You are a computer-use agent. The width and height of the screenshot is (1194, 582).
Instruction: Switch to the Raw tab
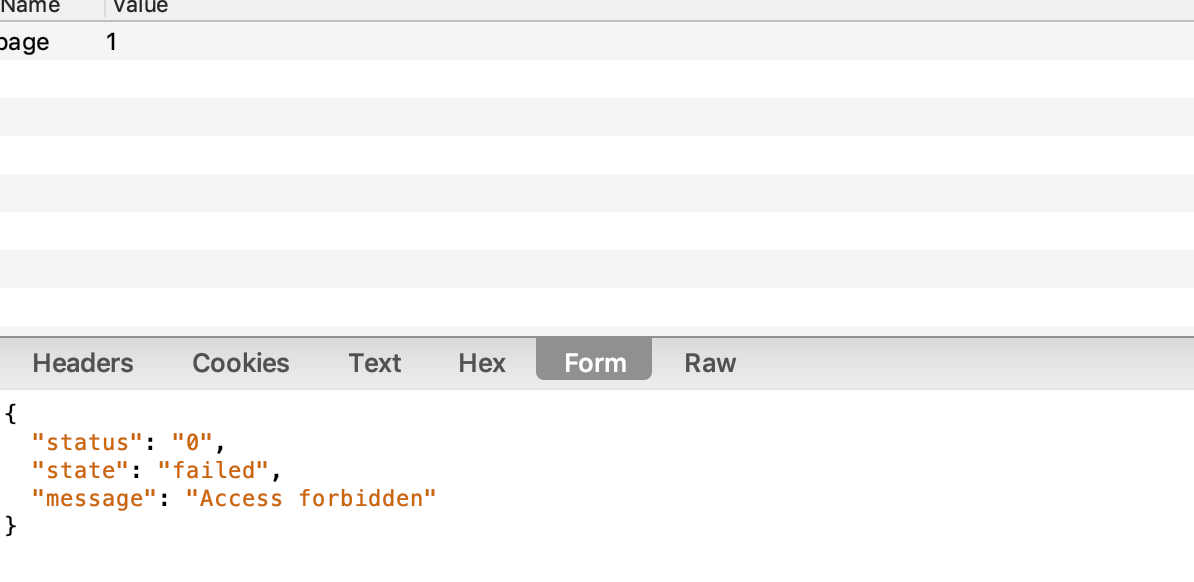pyautogui.click(x=710, y=363)
